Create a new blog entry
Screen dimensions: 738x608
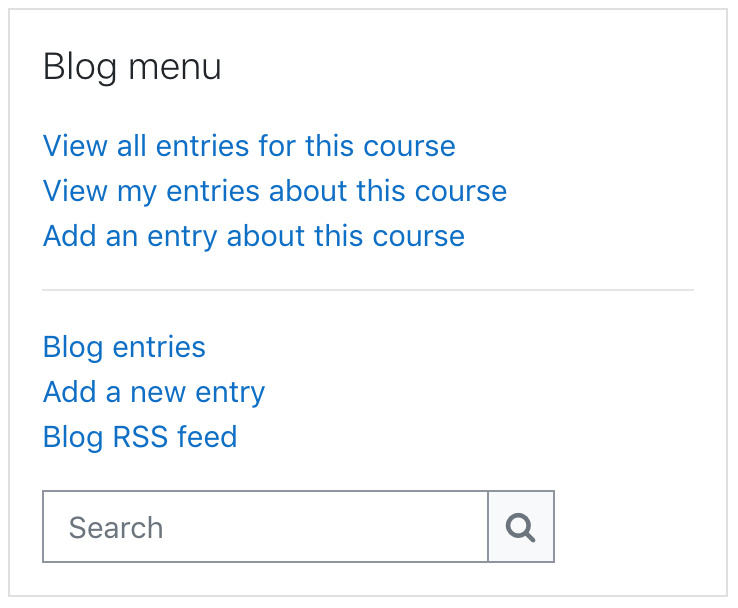click(x=153, y=392)
